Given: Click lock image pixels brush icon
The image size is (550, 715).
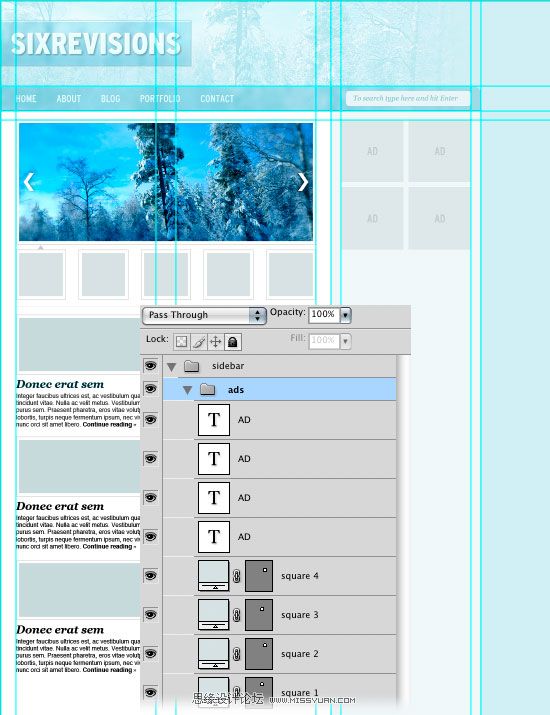Looking at the screenshot, I should (198, 342).
